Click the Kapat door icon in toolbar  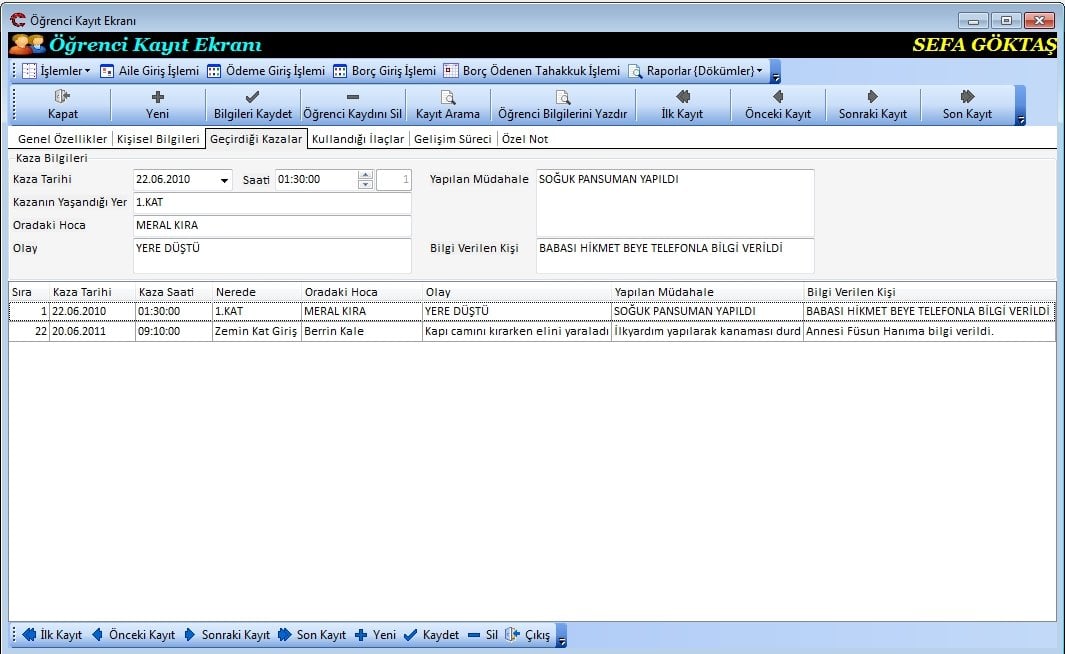[62, 97]
